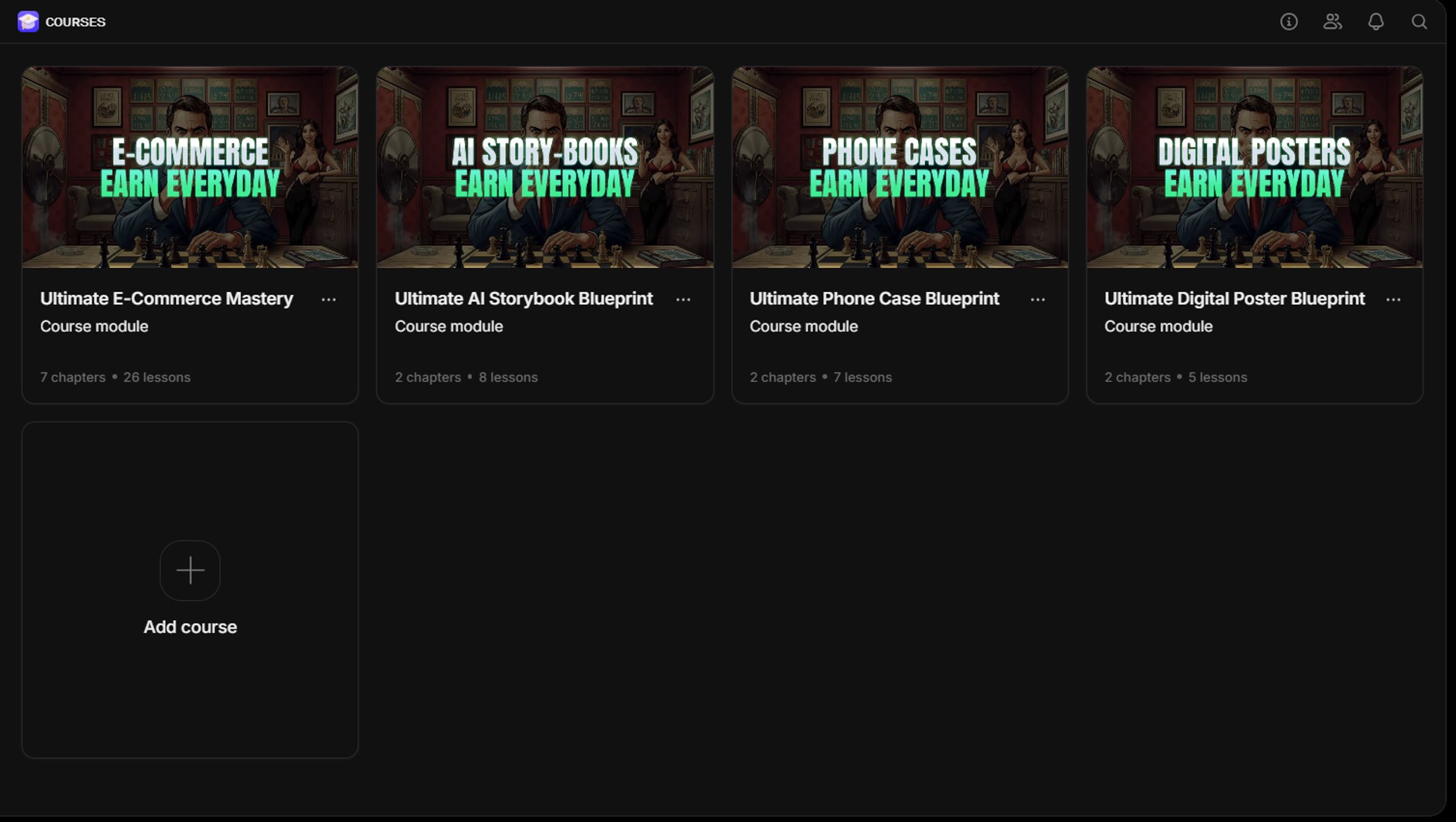
Task: Click the plus icon to add course
Action: 190,570
